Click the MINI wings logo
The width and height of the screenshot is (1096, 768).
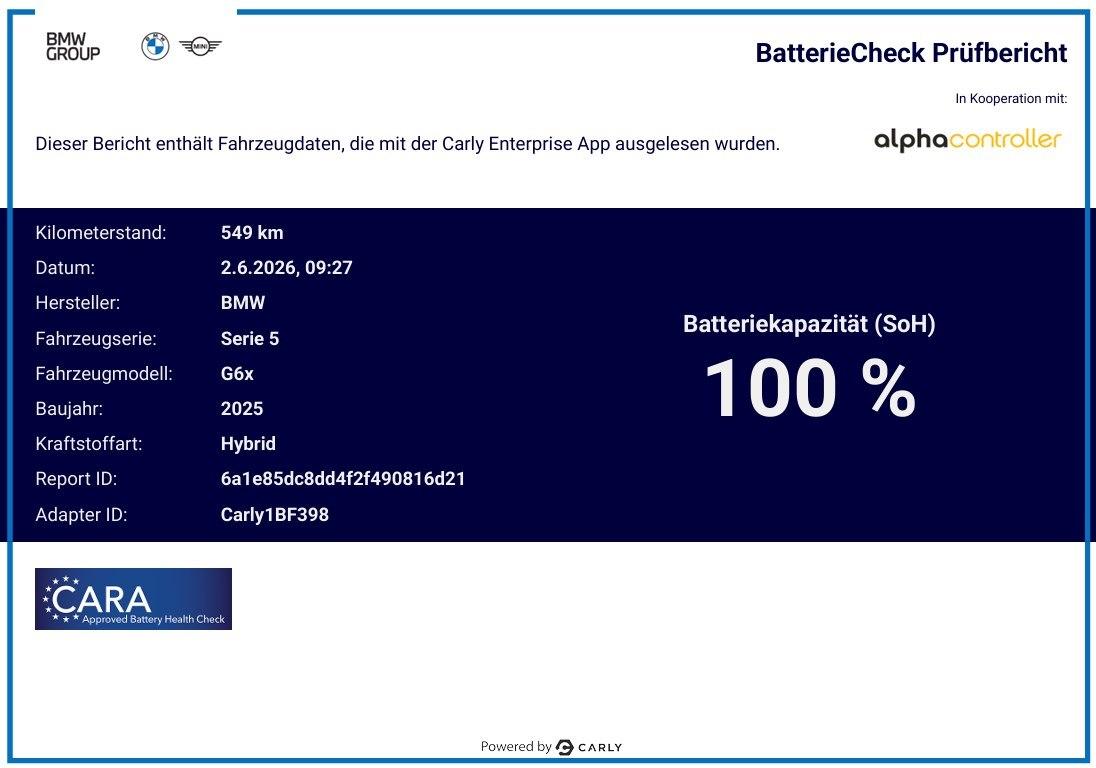(200, 47)
